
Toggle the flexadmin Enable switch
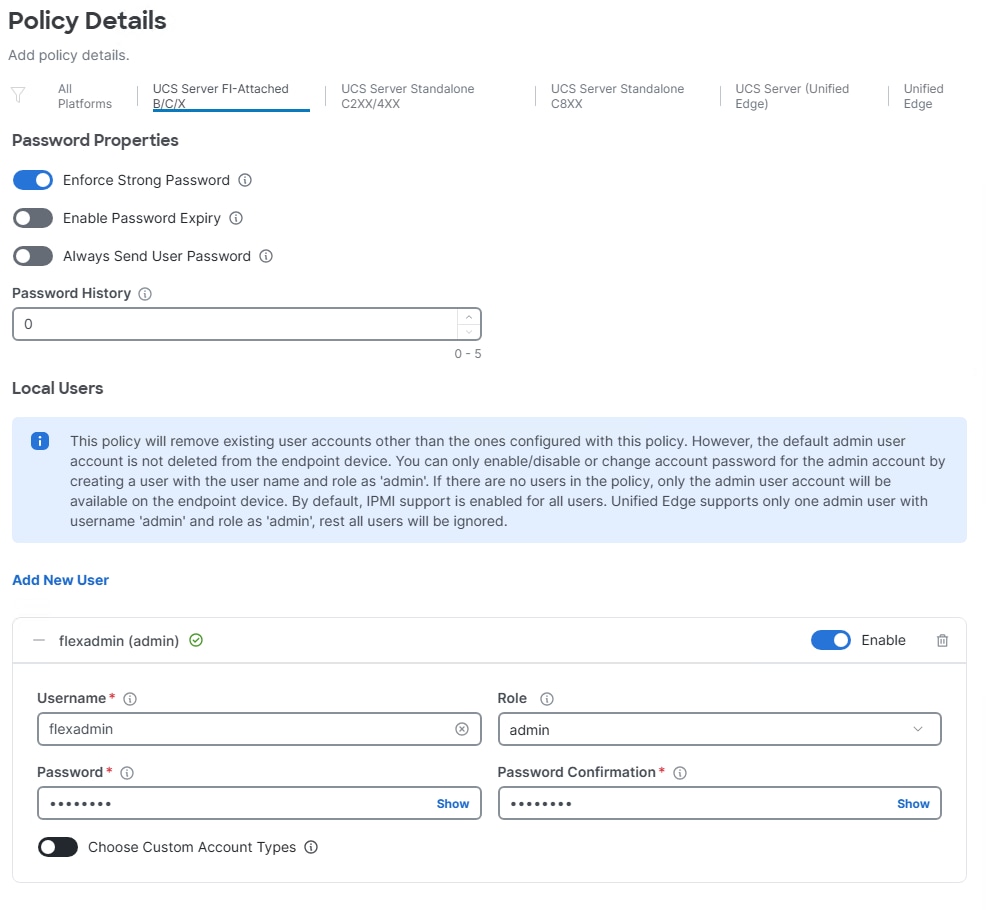tap(831, 640)
